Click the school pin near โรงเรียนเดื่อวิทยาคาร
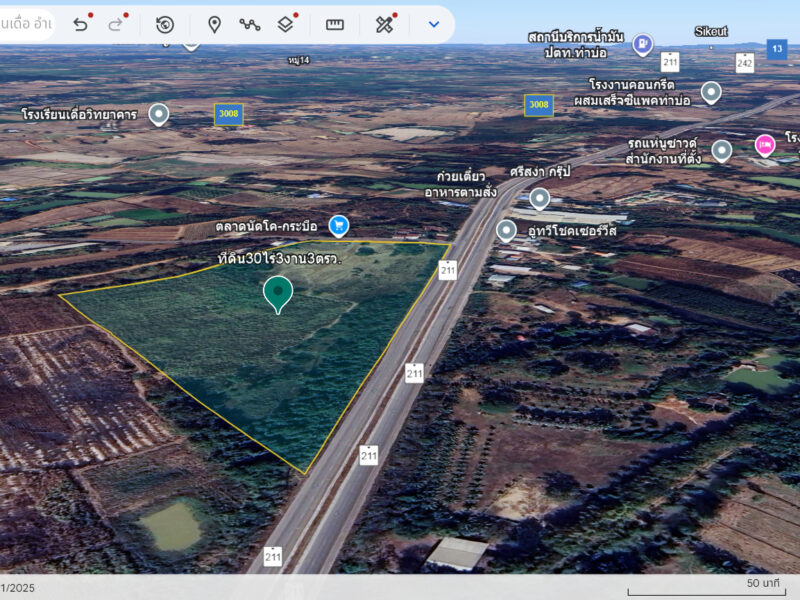 [158, 114]
